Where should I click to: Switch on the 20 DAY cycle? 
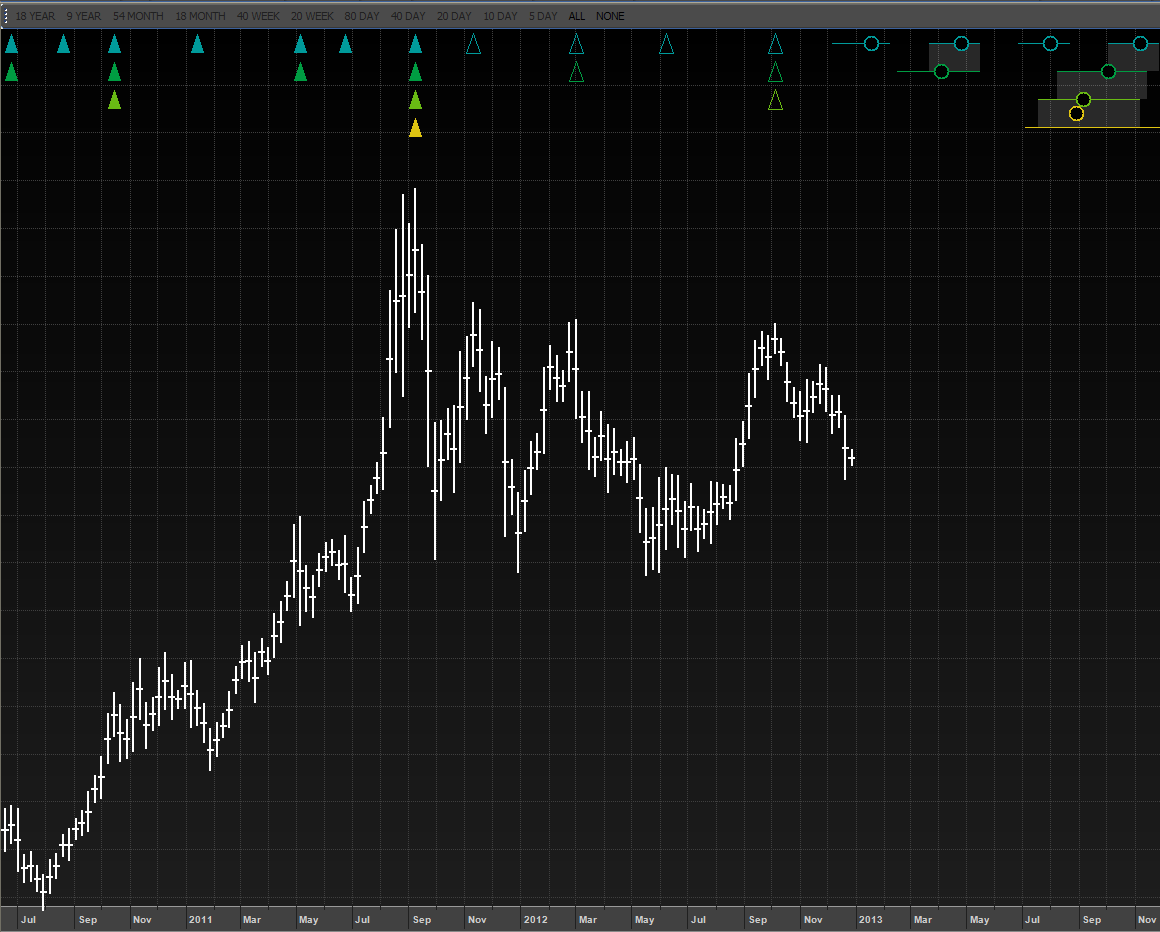[x=454, y=16]
